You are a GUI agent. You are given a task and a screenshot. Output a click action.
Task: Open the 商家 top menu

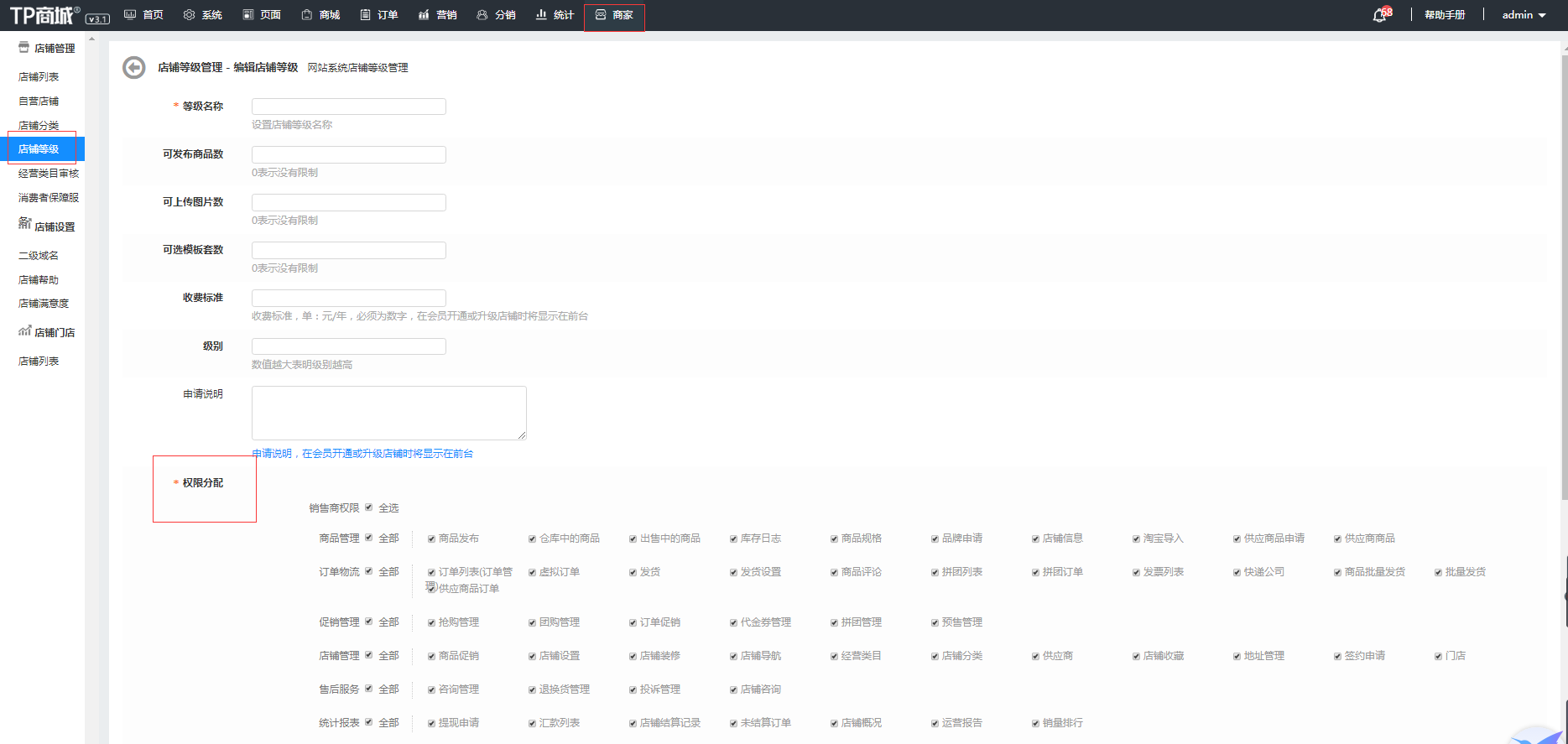614,15
